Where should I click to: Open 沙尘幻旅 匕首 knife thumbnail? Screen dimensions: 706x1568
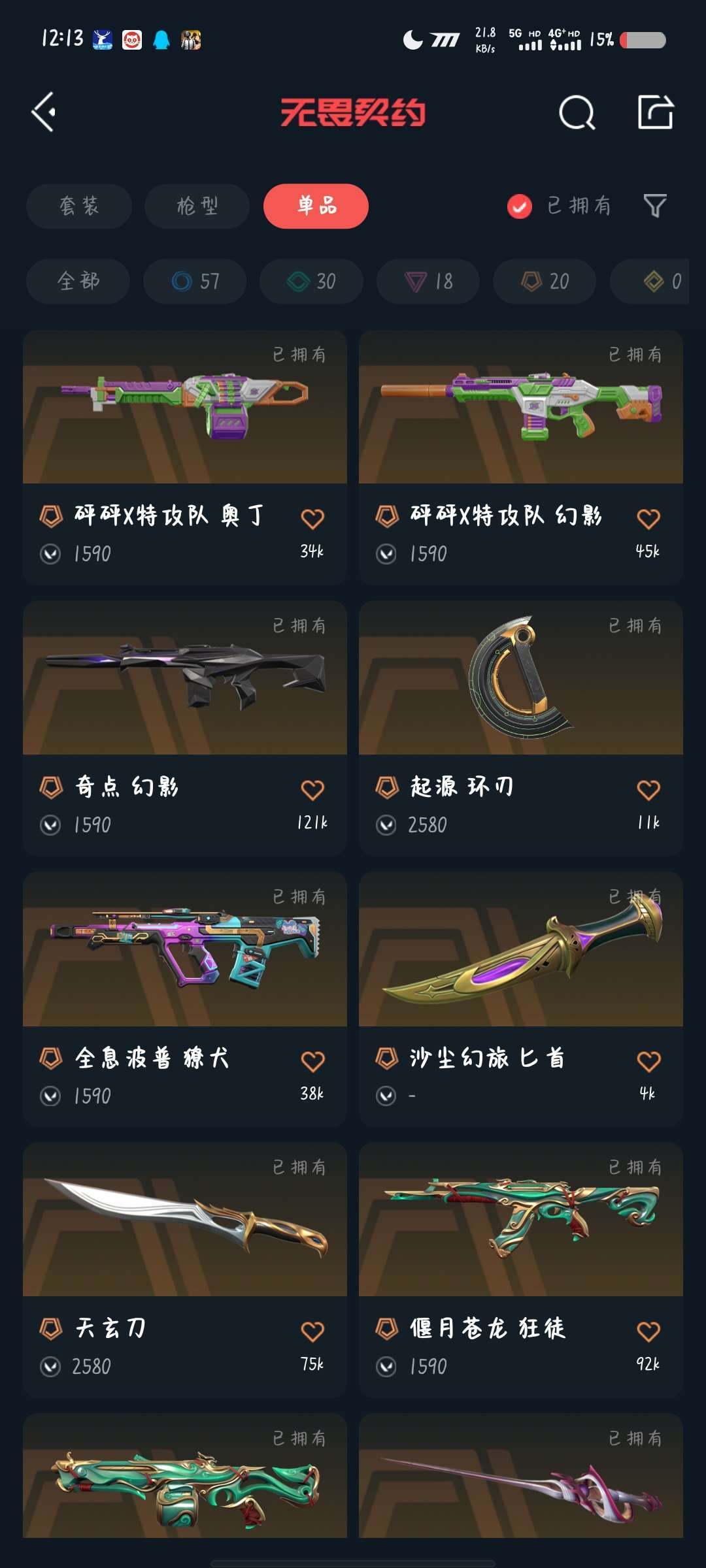pyautogui.click(x=521, y=949)
